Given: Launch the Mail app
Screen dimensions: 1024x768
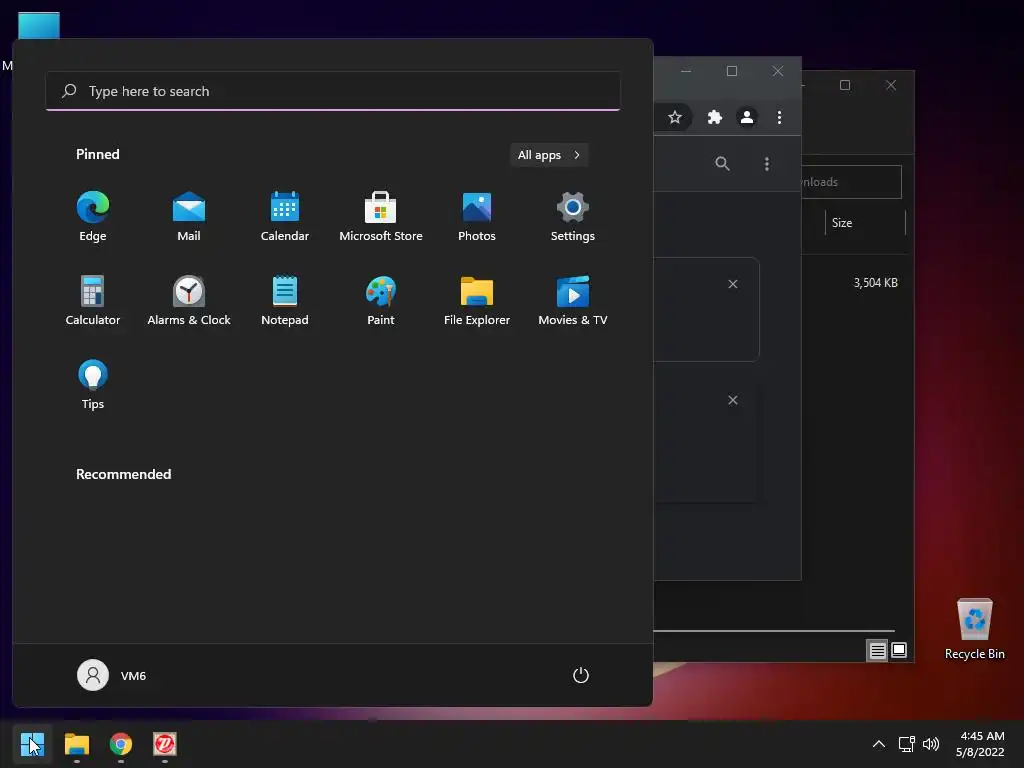Looking at the screenshot, I should coord(189,217).
